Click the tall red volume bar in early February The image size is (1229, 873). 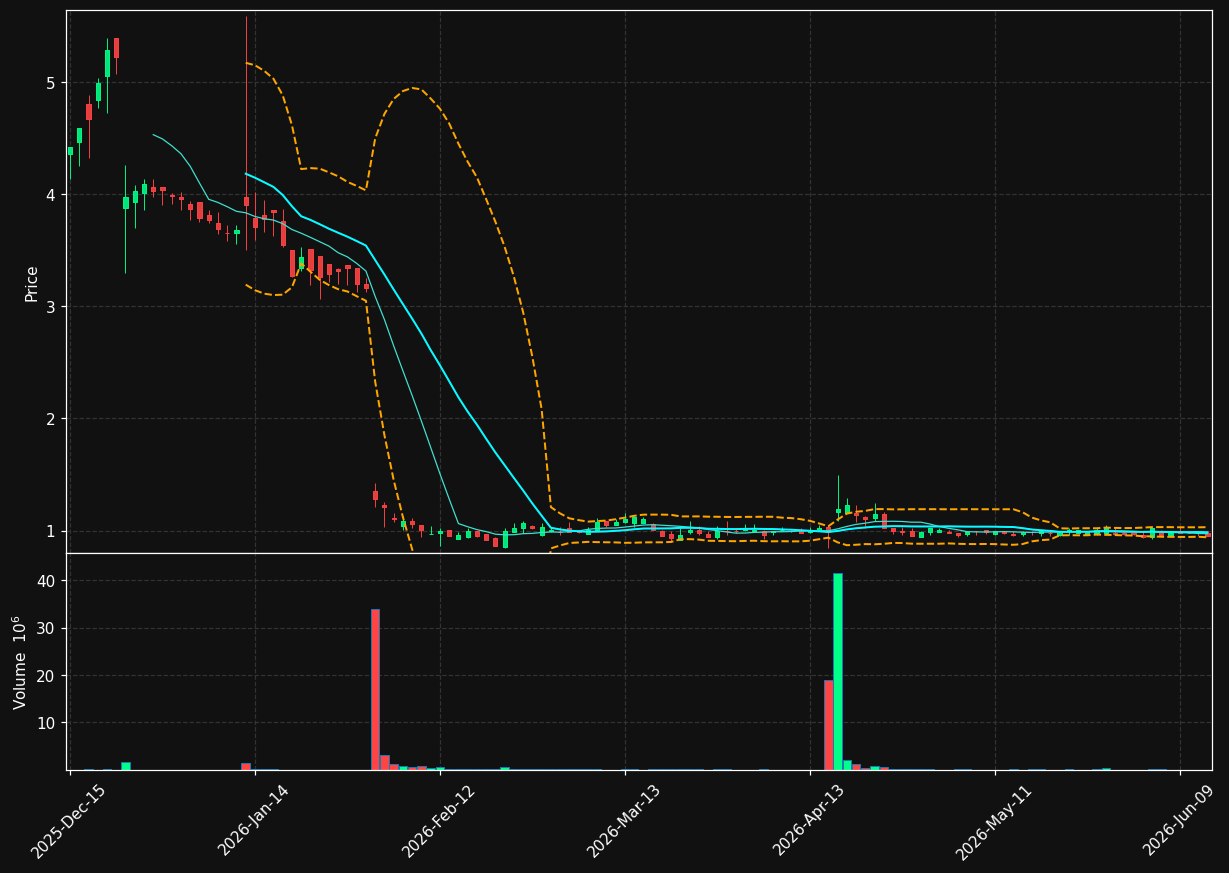[375, 689]
